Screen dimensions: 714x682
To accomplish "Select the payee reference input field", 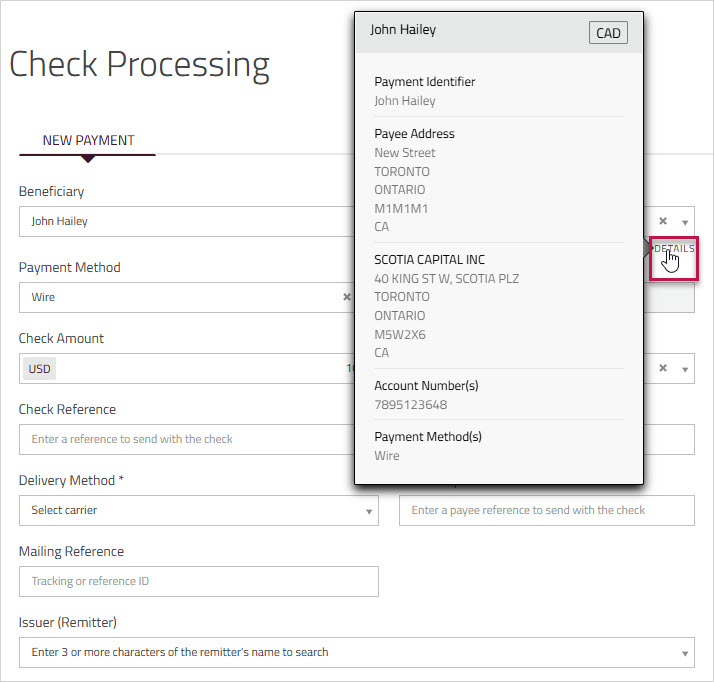I will [546, 510].
